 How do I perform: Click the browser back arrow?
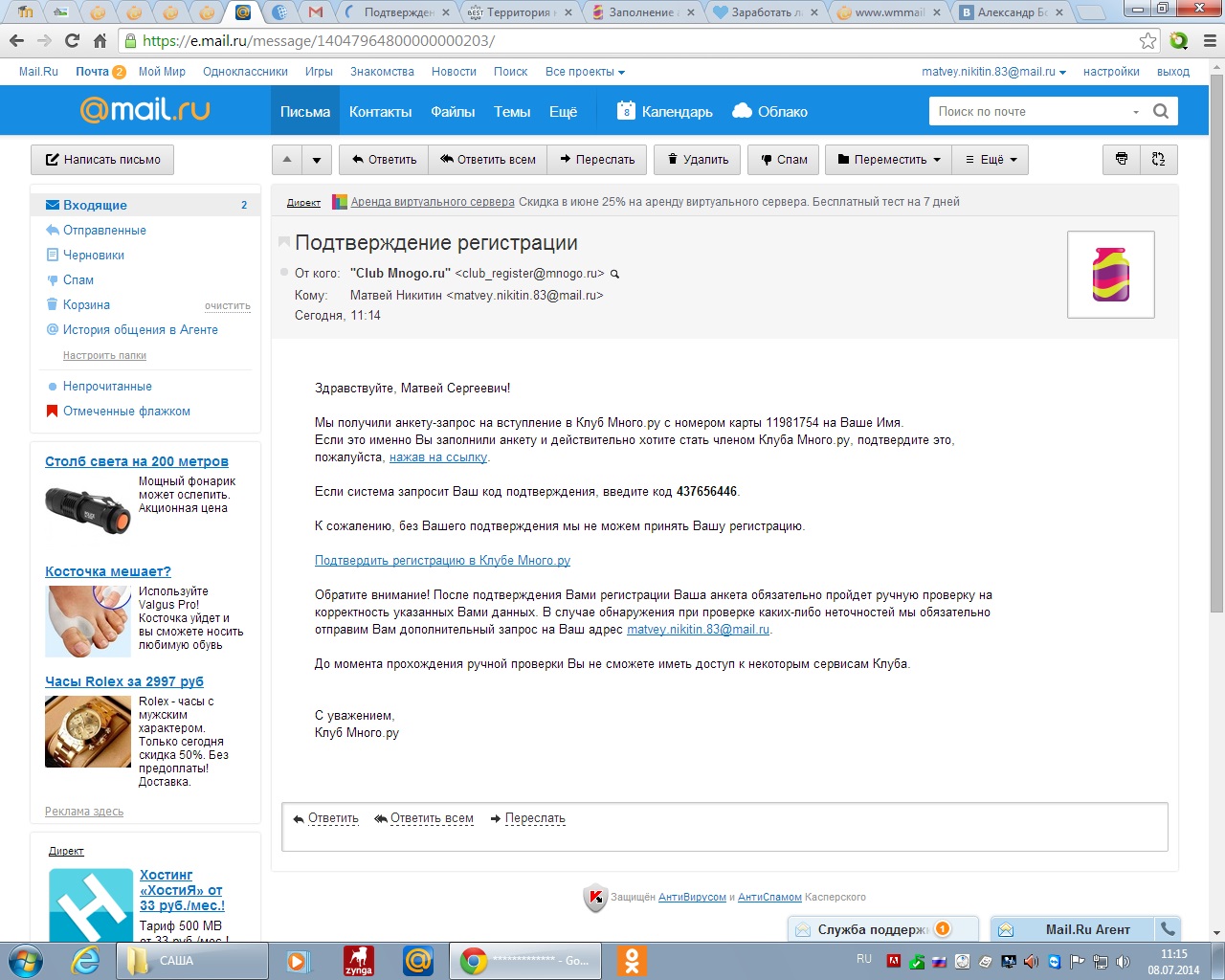pyautogui.click(x=16, y=40)
